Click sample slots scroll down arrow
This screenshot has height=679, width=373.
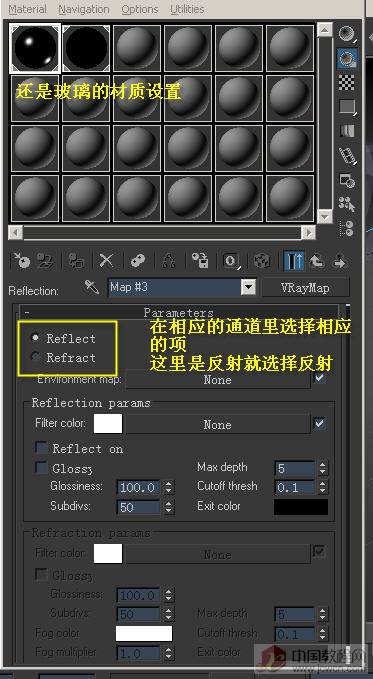pos(324,216)
